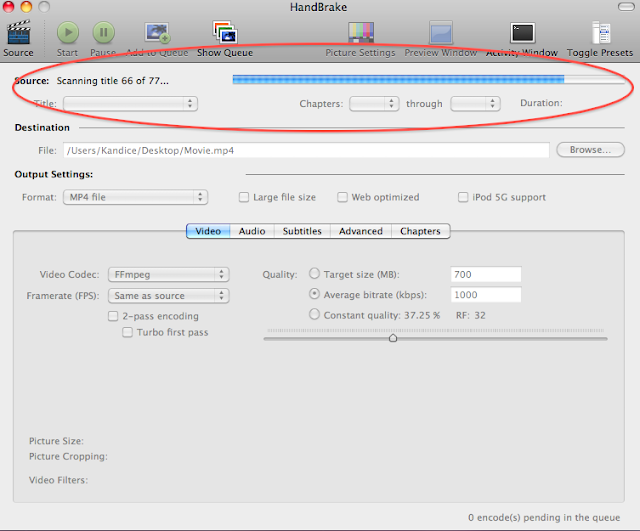The image size is (640, 531).
Task: Click the 'Picture Cropping:' label
Action: tap(68, 456)
